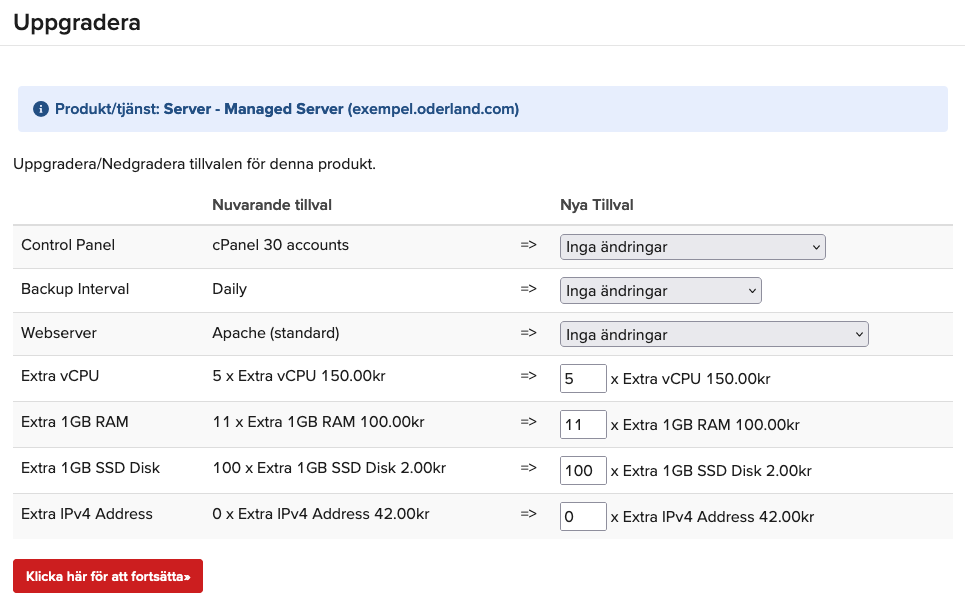Open the Webserver selection dropdown
Viewport: 965px width, 612px height.
(713, 334)
